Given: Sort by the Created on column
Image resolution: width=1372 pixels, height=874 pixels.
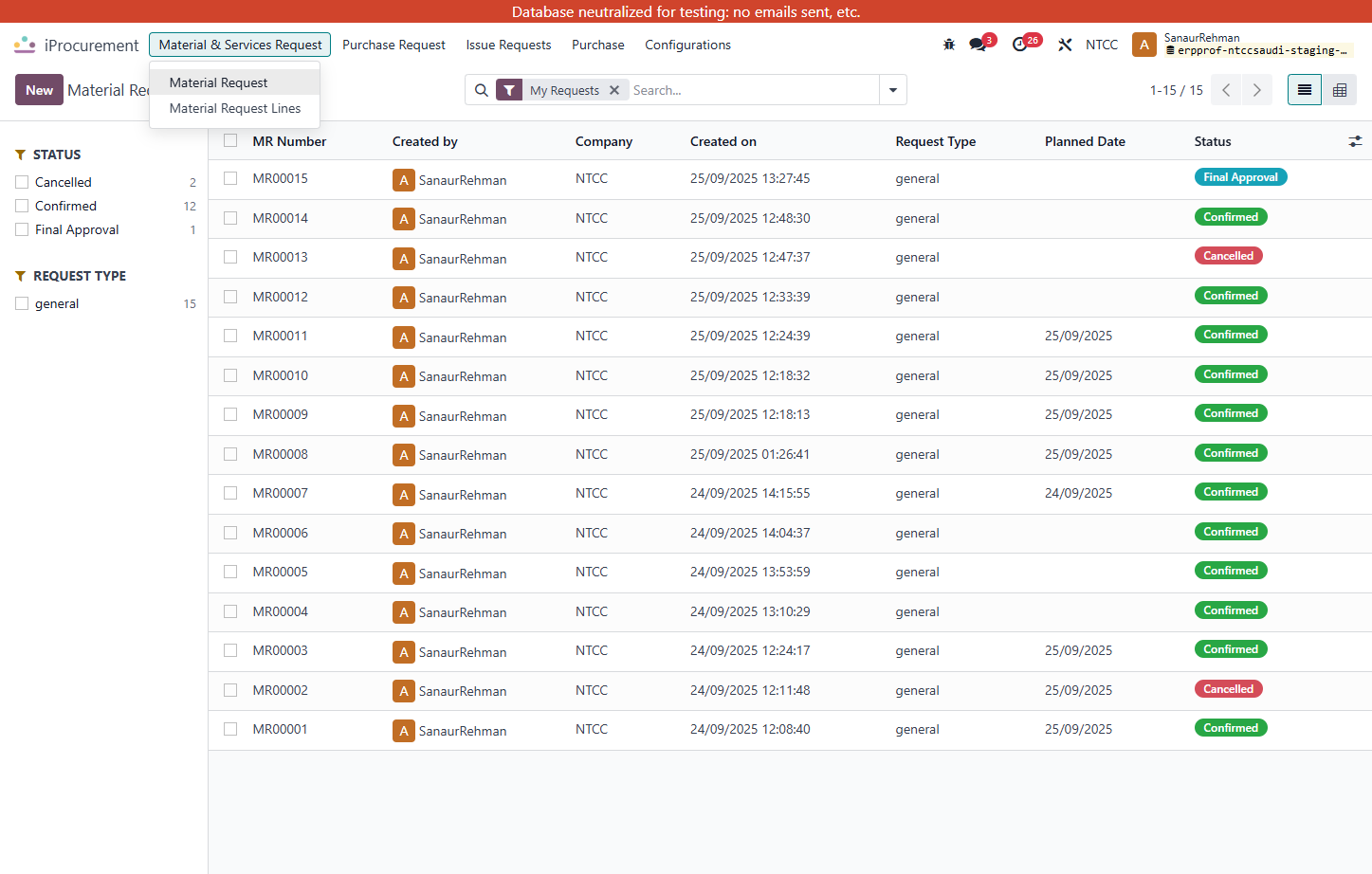Looking at the screenshot, I should (x=723, y=141).
